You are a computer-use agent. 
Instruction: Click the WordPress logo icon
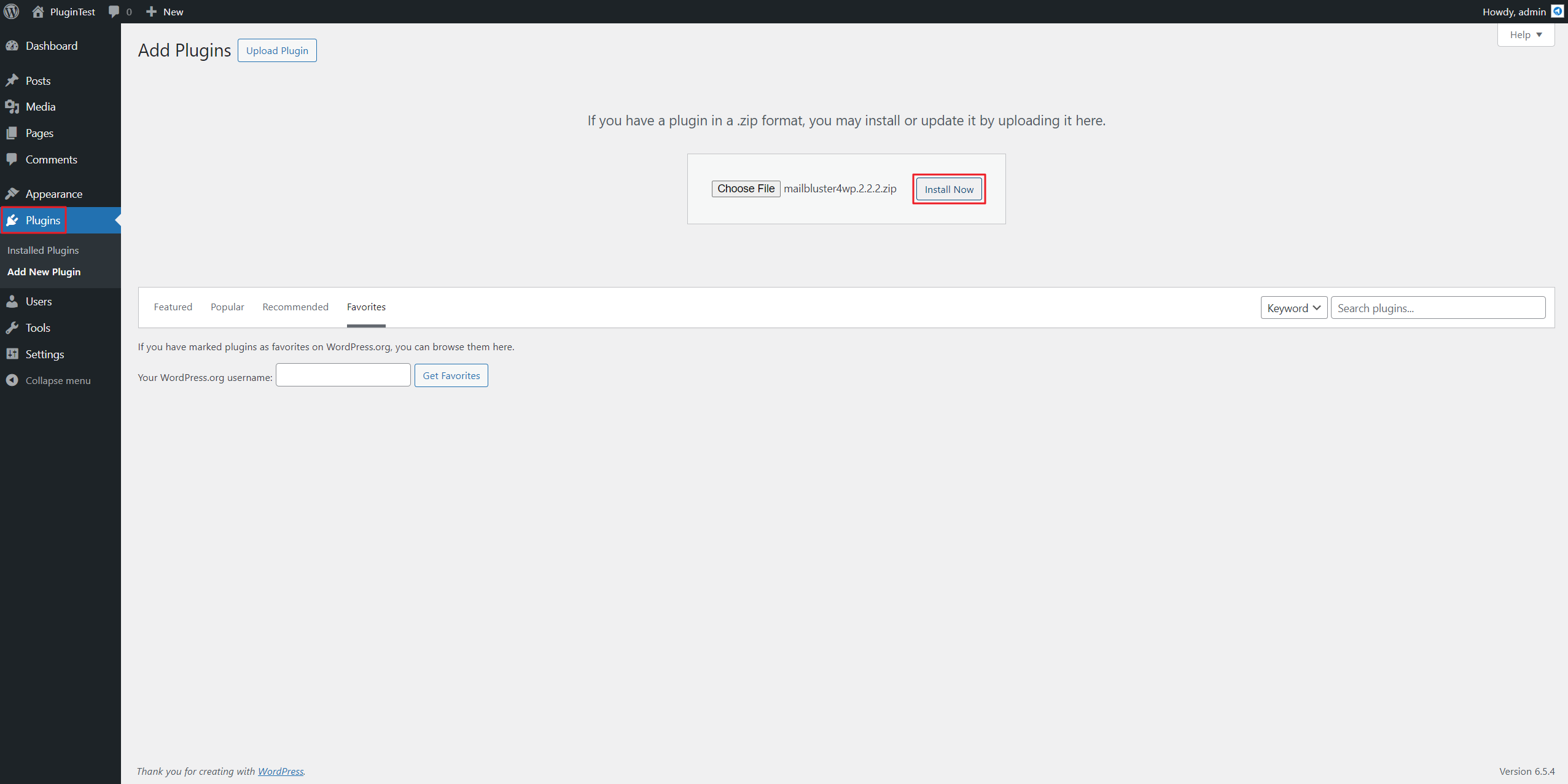12,12
